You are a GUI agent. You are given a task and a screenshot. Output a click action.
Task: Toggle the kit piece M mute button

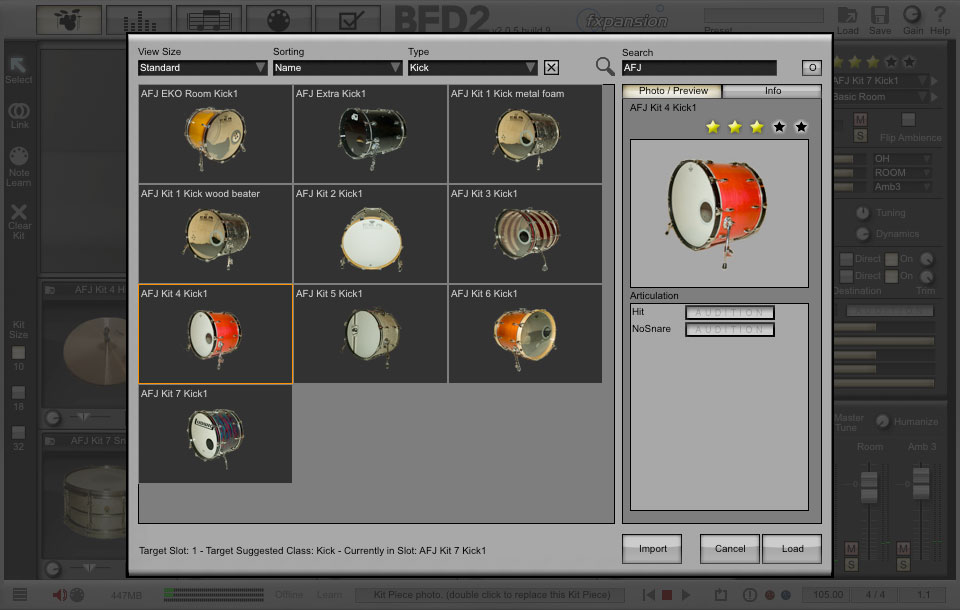860,119
